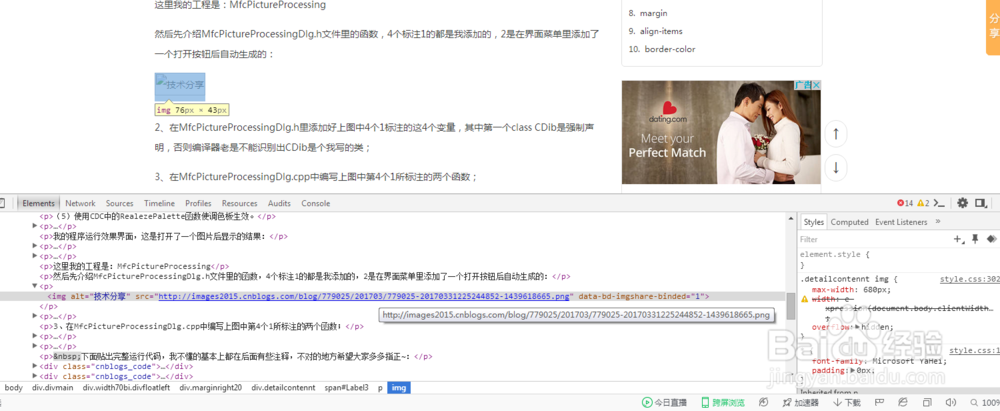Open DevTools settings gear
This screenshot has width=1000, height=411.
tap(963, 203)
